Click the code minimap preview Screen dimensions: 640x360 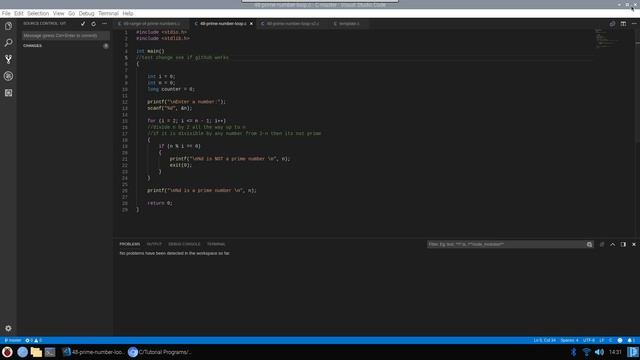(606, 38)
